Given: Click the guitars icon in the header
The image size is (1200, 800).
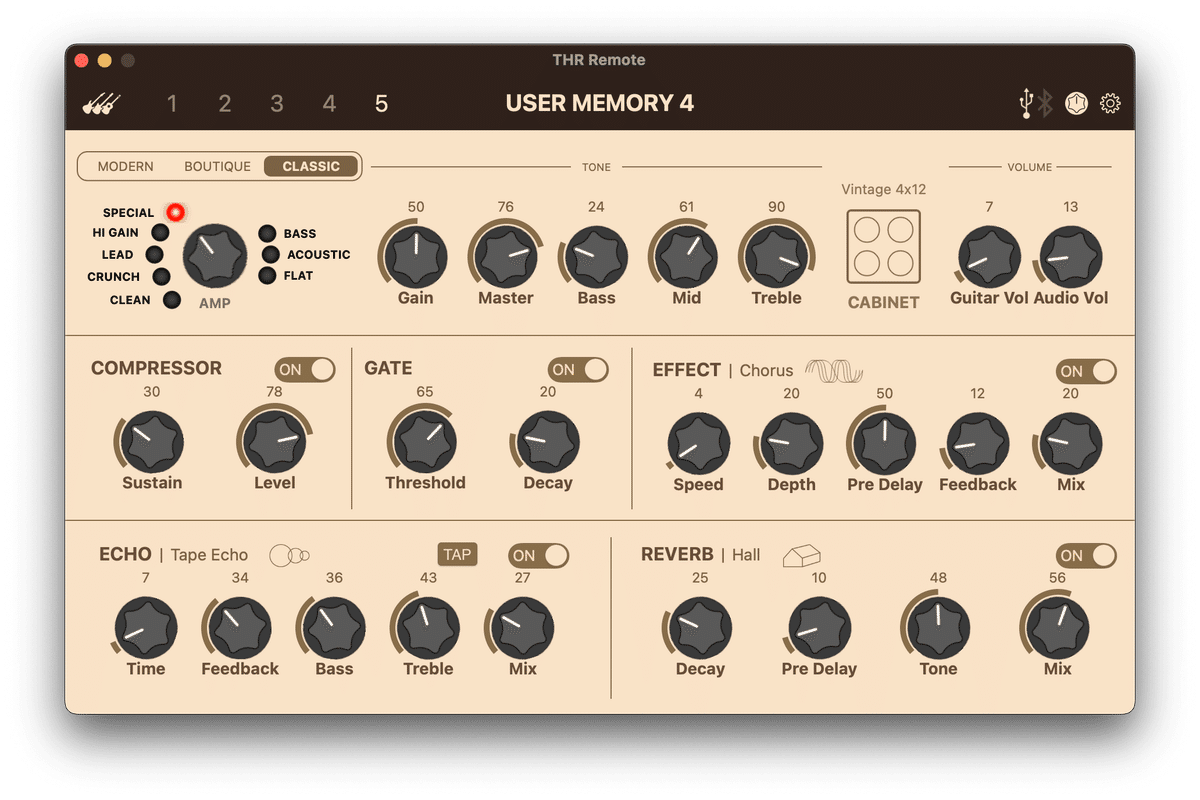Looking at the screenshot, I should pos(99,103).
